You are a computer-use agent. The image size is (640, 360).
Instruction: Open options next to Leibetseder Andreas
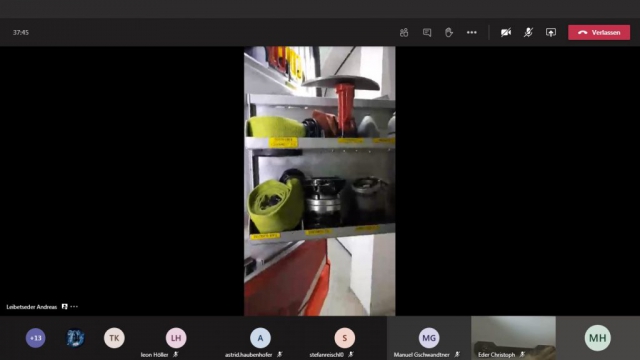tap(74, 307)
